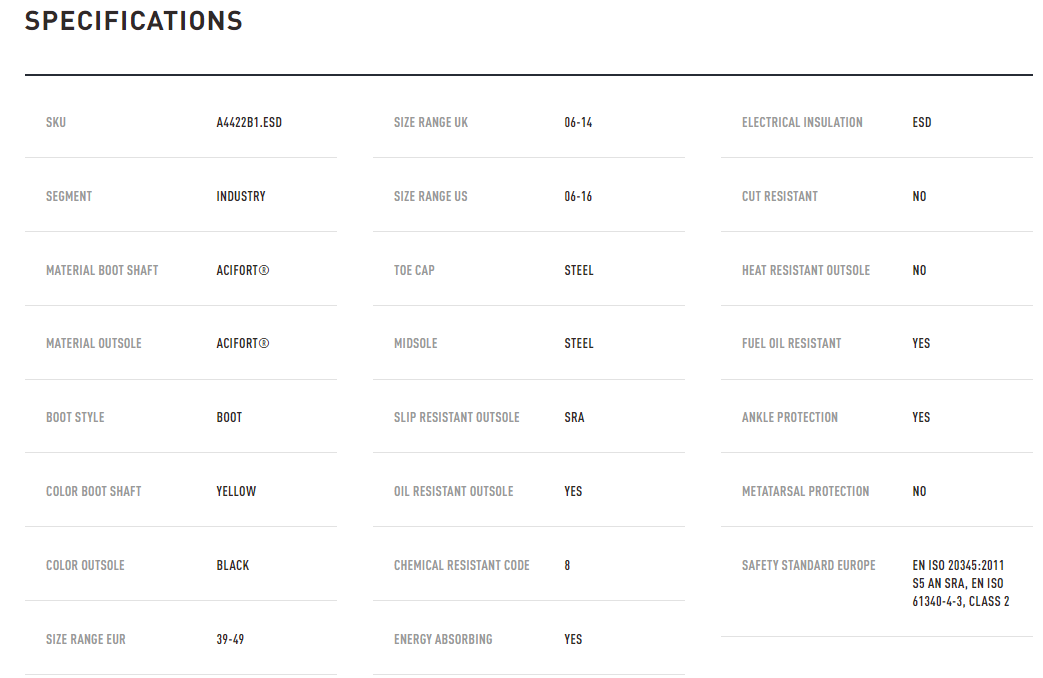
Task: Select the 06-16 US size range value
Action: [x=578, y=197]
